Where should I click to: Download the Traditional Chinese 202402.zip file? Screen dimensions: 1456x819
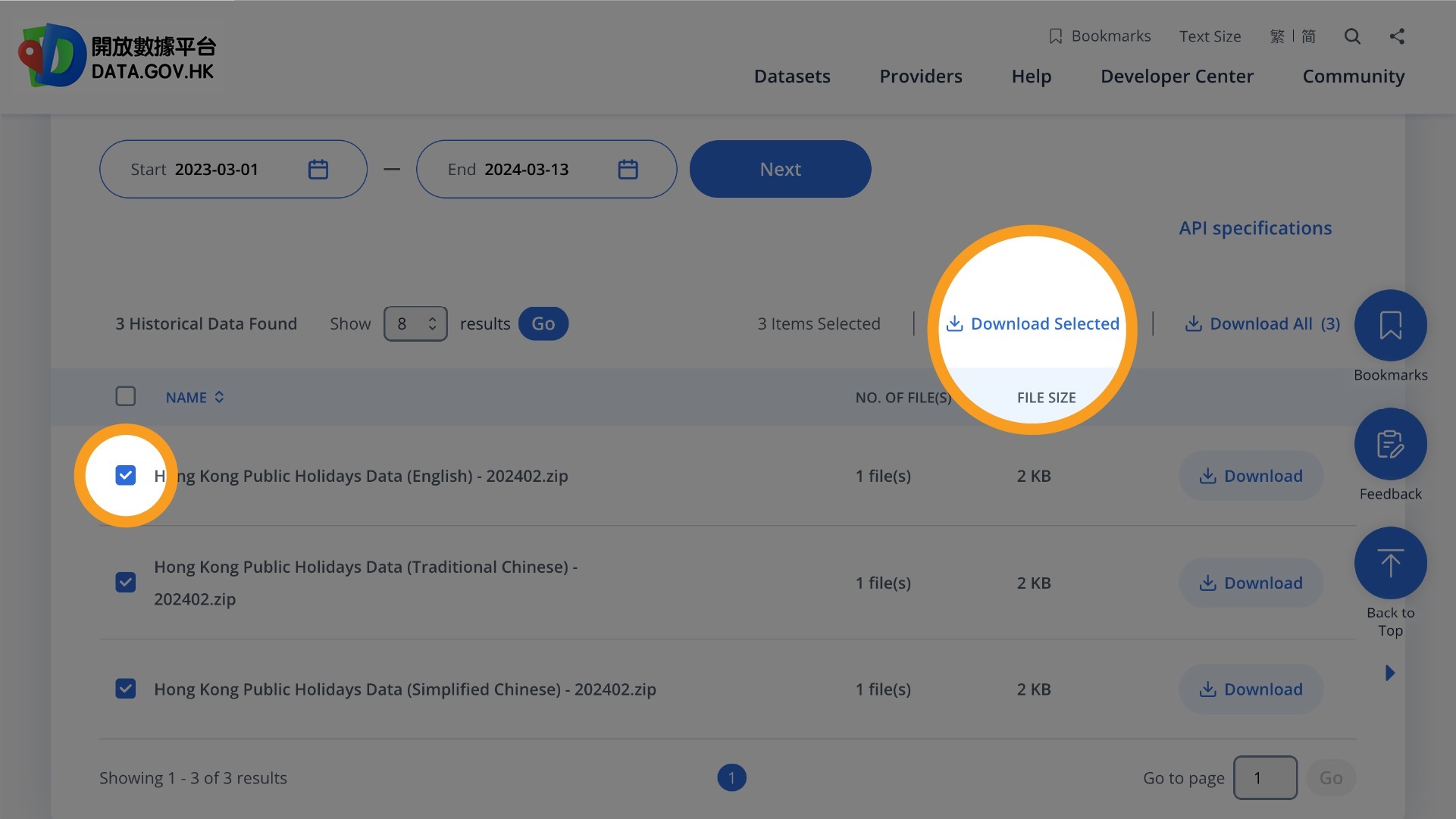(x=1251, y=583)
